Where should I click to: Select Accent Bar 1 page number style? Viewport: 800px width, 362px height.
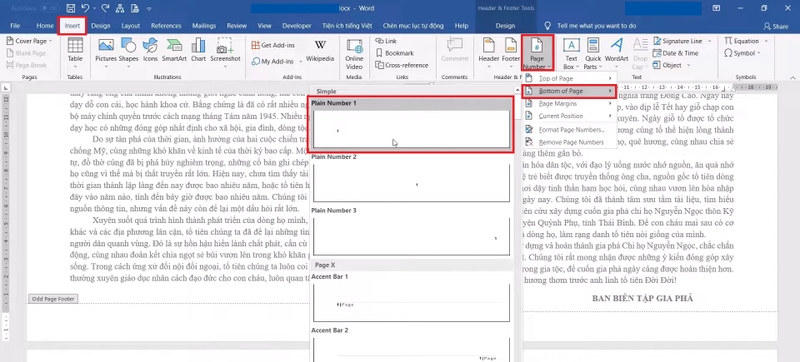pos(411,298)
